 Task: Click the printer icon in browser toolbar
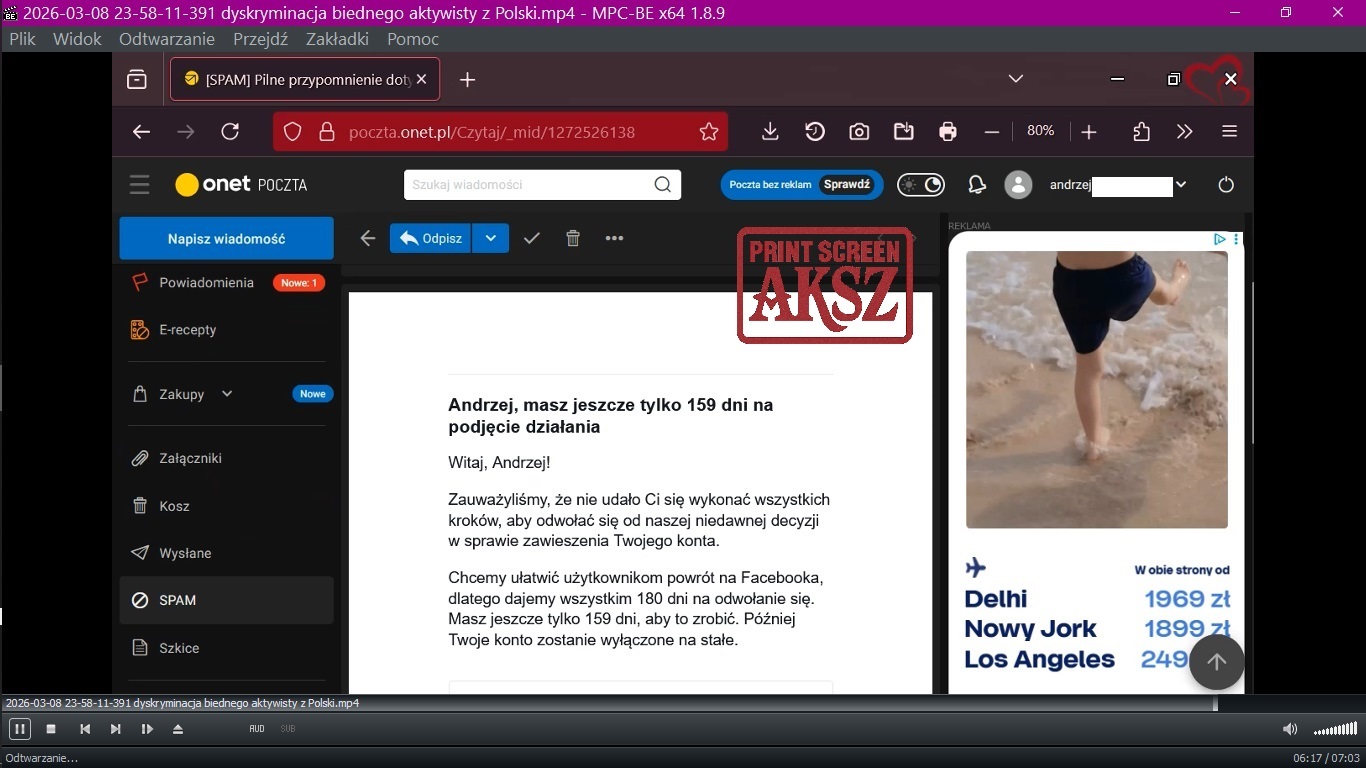pyautogui.click(x=948, y=132)
